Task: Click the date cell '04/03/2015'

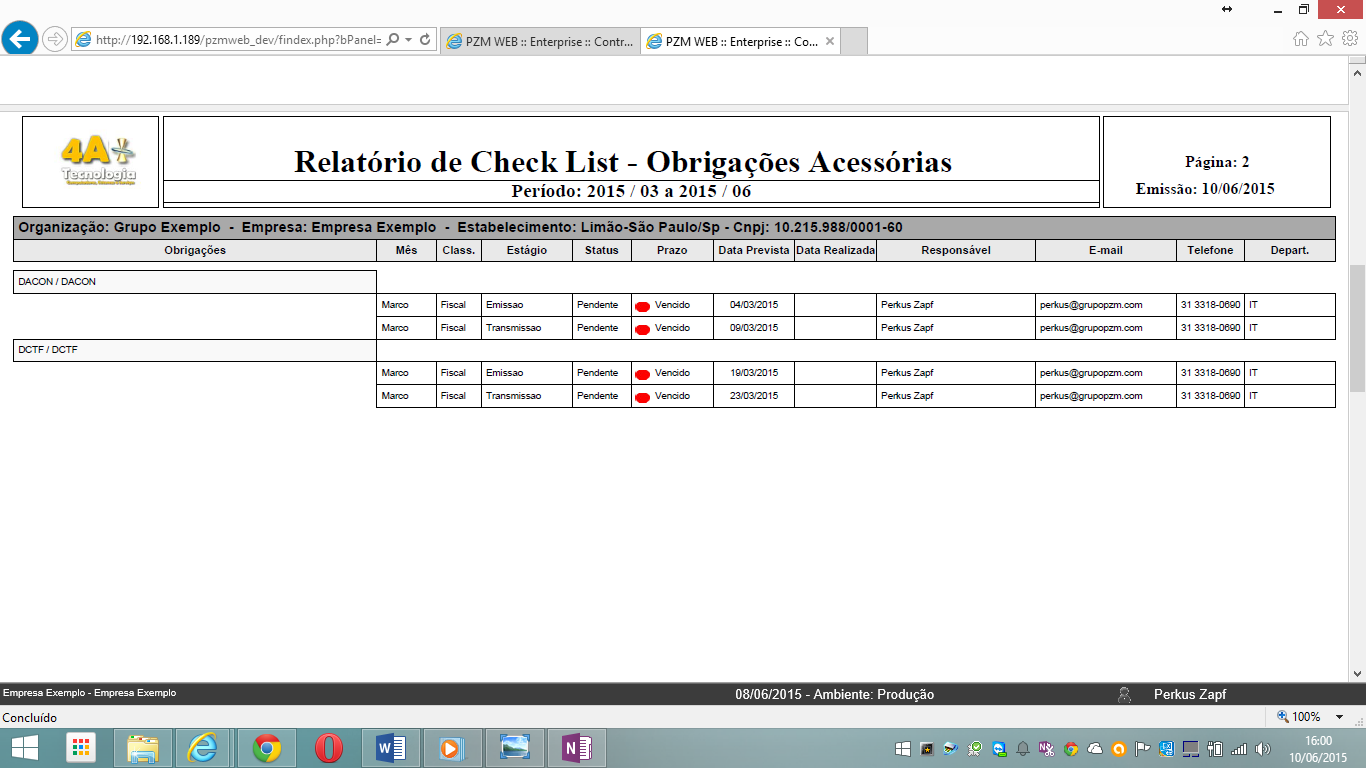Action: click(x=754, y=304)
